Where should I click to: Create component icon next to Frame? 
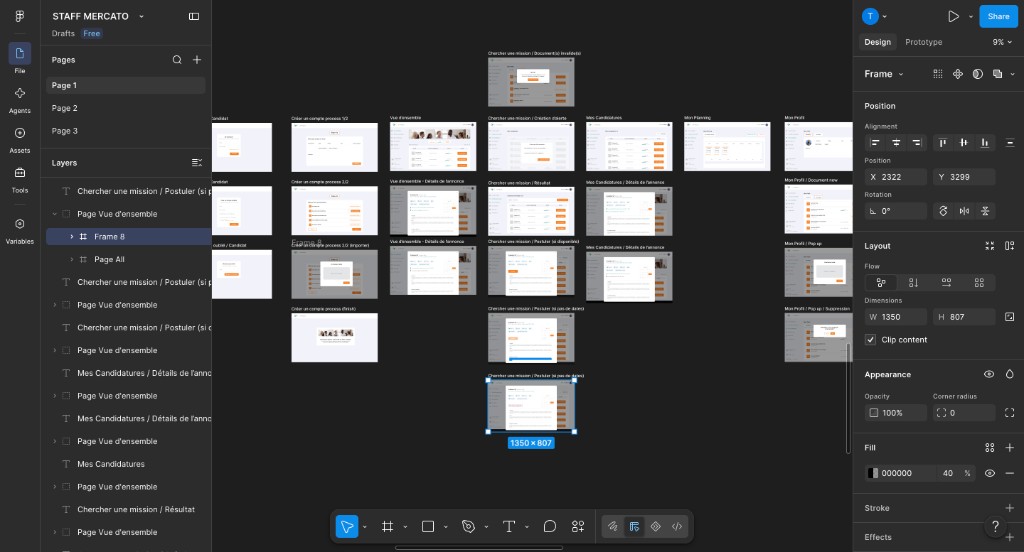[957, 74]
